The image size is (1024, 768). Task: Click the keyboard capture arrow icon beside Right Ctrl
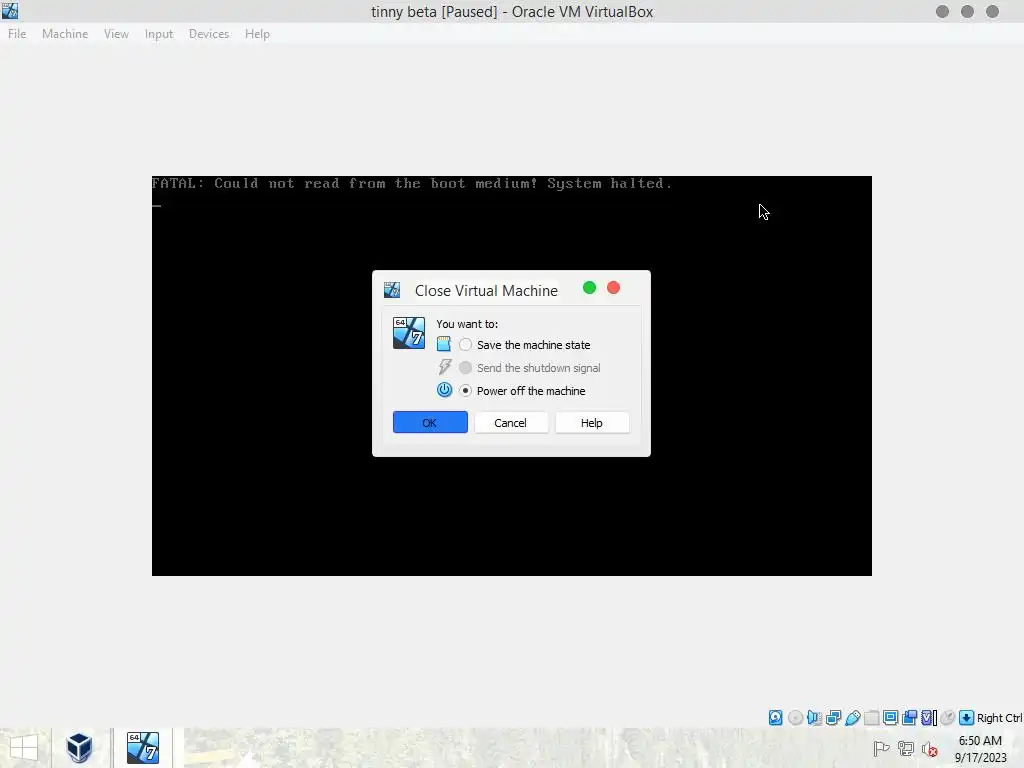click(x=967, y=718)
